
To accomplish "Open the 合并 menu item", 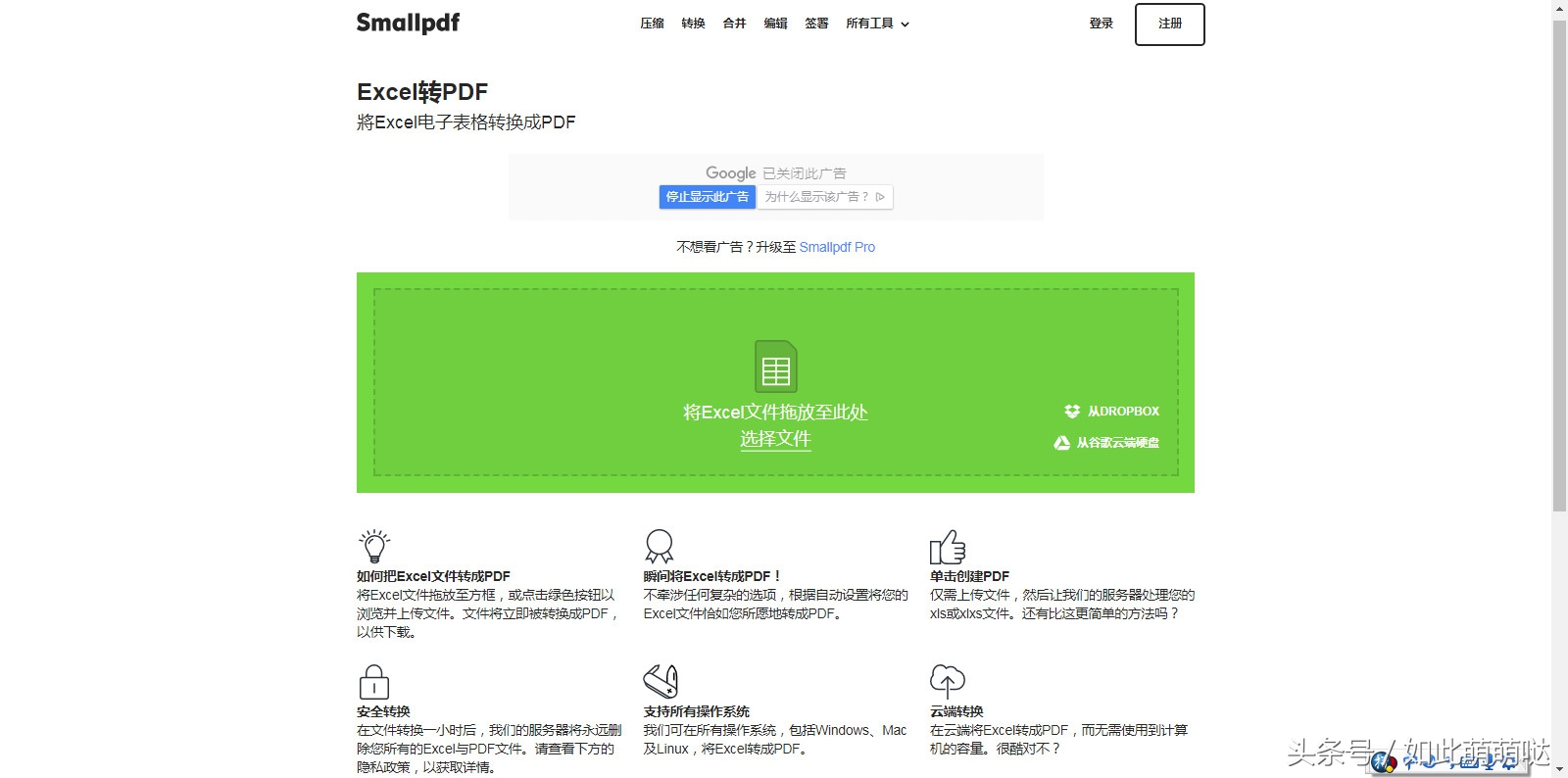I will [x=734, y=24].
